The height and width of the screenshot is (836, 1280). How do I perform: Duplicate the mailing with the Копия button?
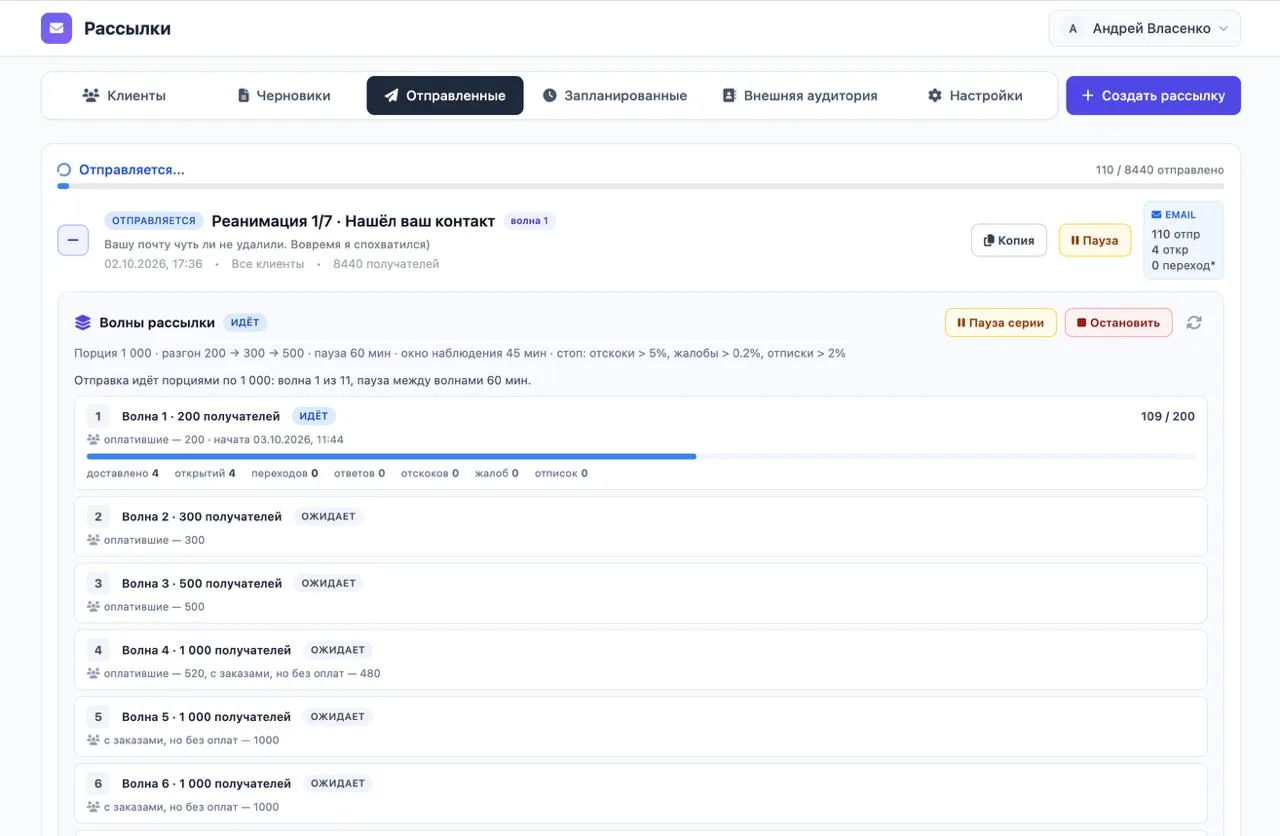point(1009,240)
